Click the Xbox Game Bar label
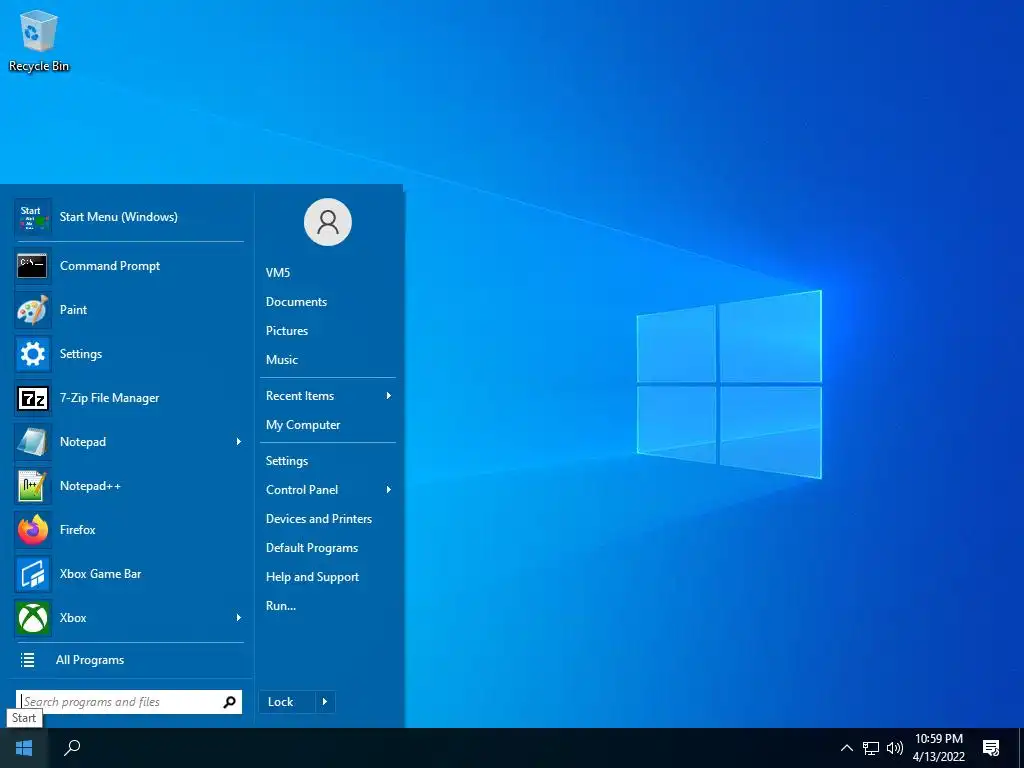 coord(100,574)
